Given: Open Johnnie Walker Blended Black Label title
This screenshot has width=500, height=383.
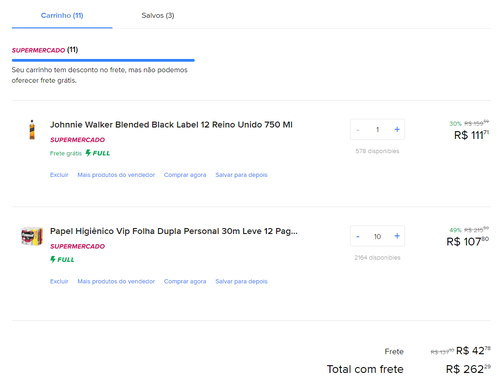Looking at the screenshot, I should click(x=171, y=125).
